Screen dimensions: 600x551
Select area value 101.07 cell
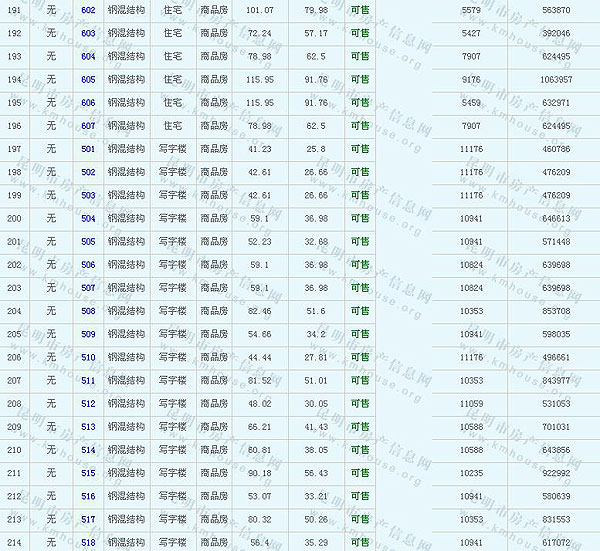tap(260, 10)
